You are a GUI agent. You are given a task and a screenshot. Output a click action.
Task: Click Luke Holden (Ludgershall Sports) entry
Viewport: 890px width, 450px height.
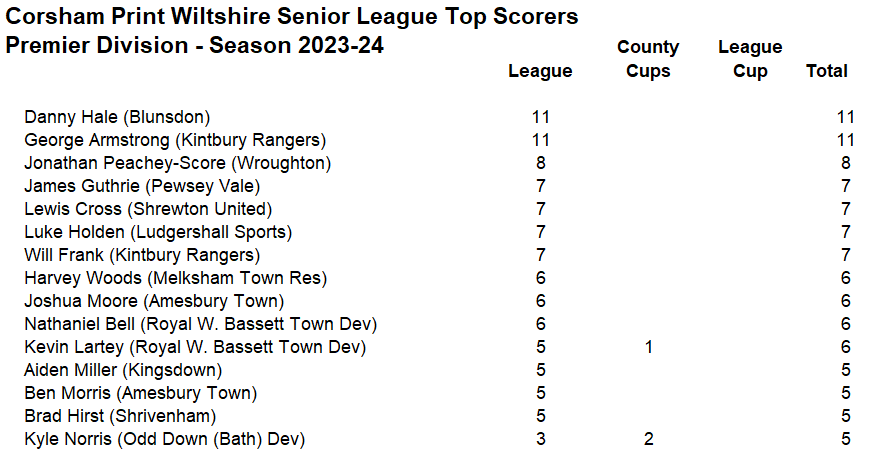[x=158, y=232]
